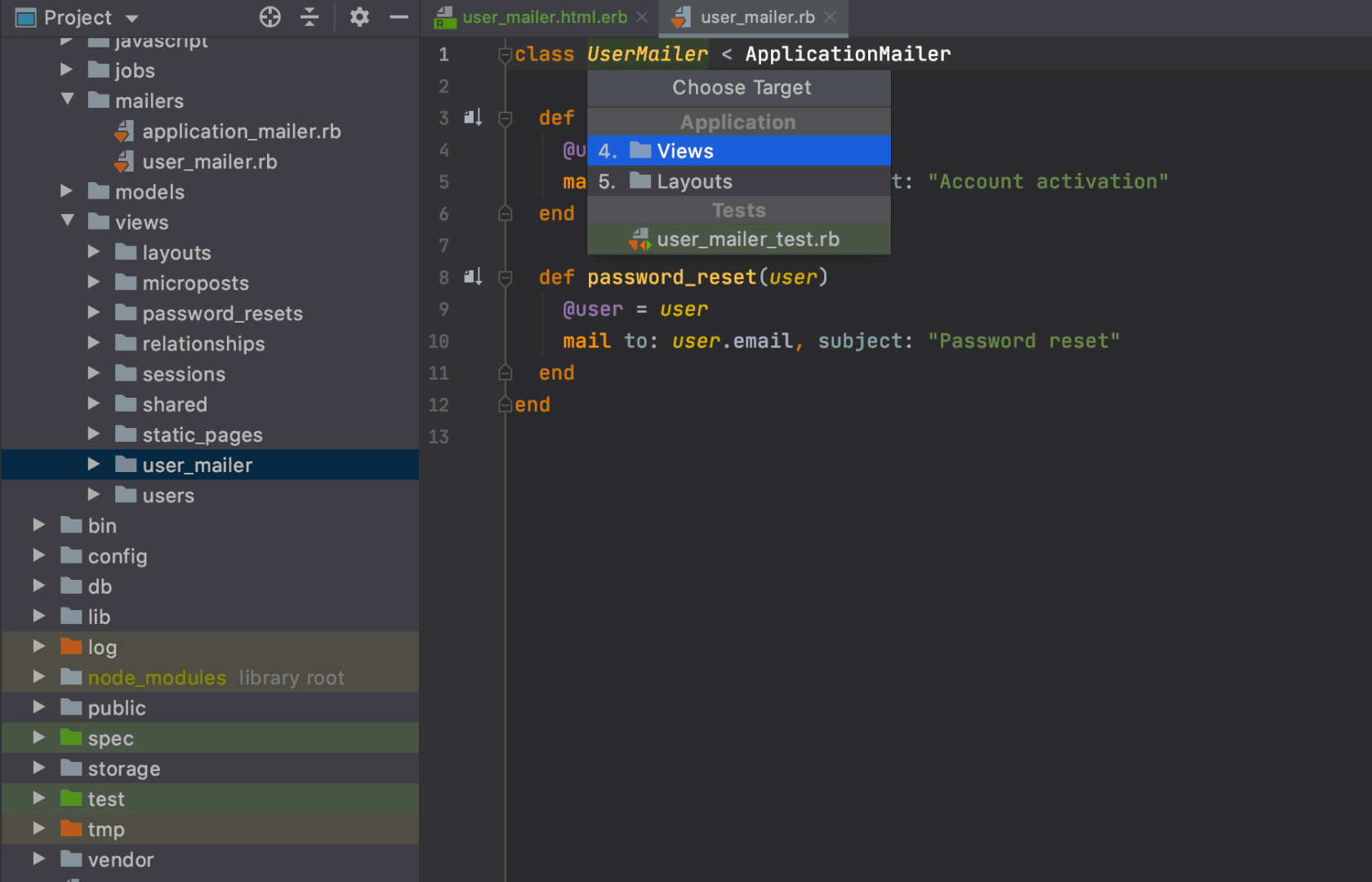Screen dimensions: 1372x882
Task: Expand the layouts folder in tree
Action: (94, 252)
